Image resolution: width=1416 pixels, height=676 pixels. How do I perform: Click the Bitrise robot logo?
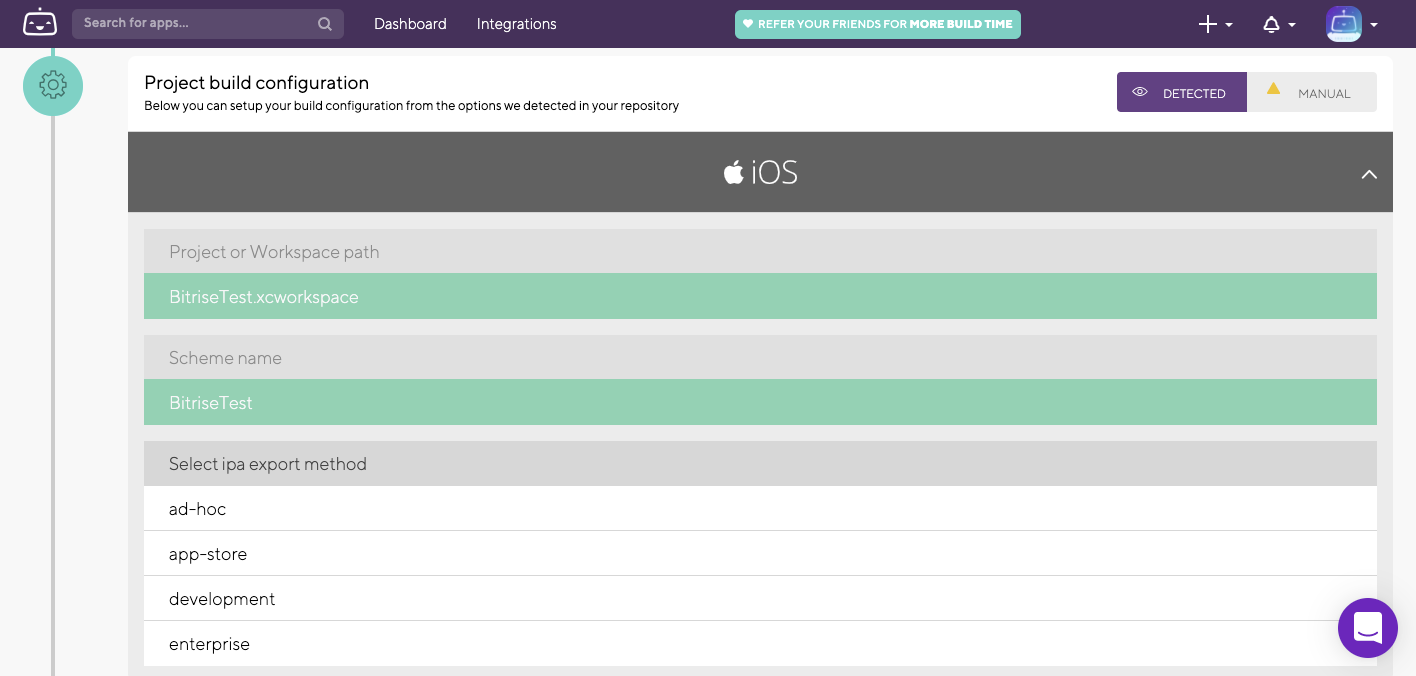coord(40,22)
